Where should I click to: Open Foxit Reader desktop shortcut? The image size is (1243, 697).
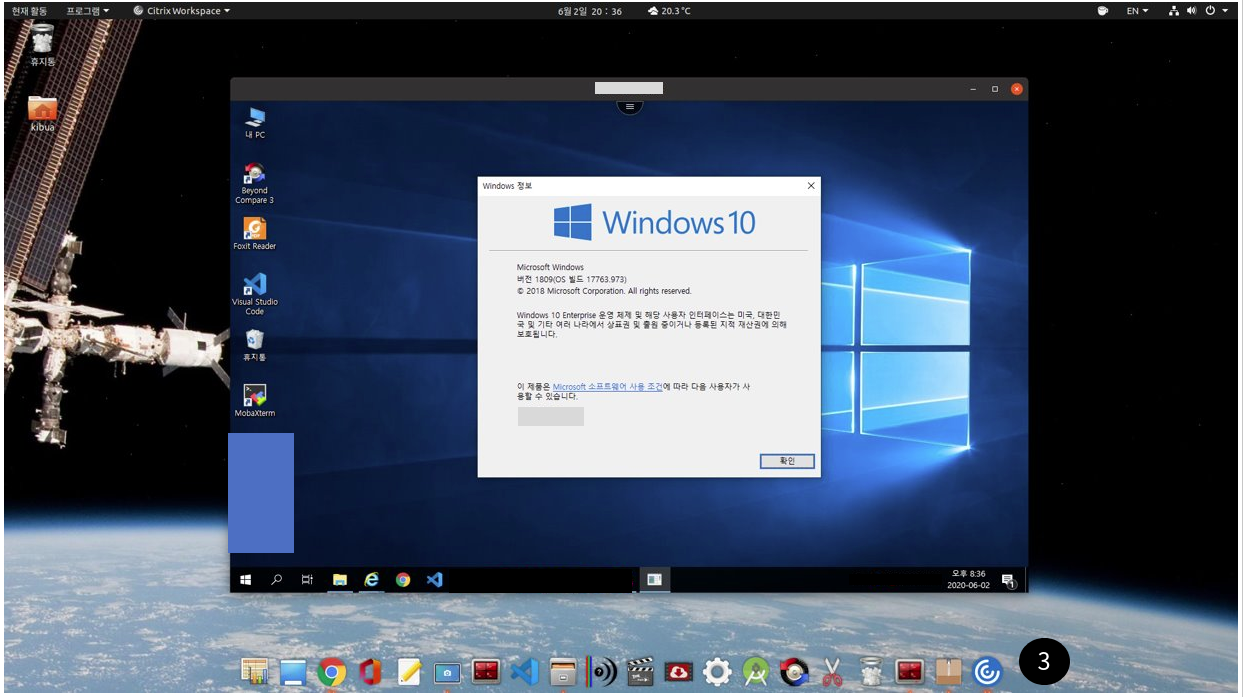coord(254,234)
